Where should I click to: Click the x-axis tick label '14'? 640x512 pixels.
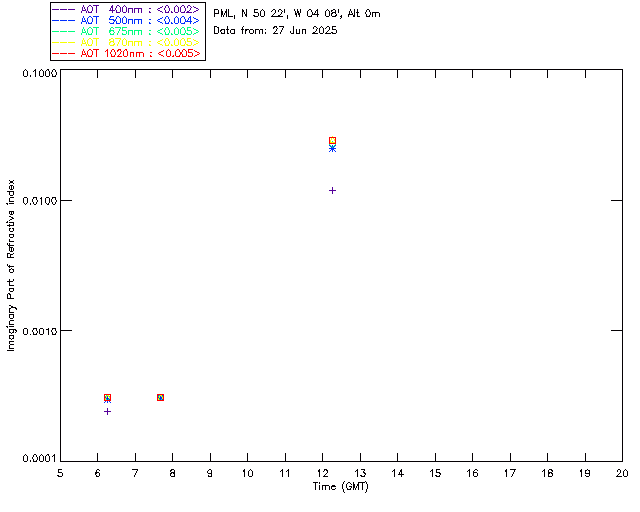click(398, 473)
